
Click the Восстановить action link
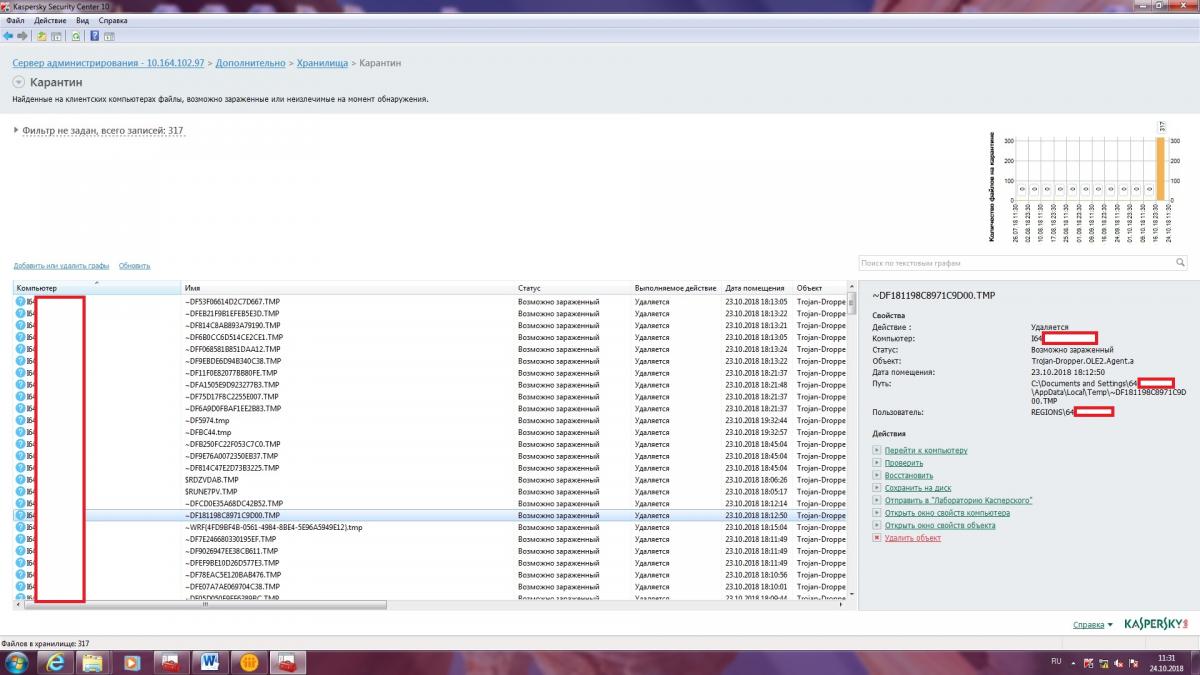[908, 475]
